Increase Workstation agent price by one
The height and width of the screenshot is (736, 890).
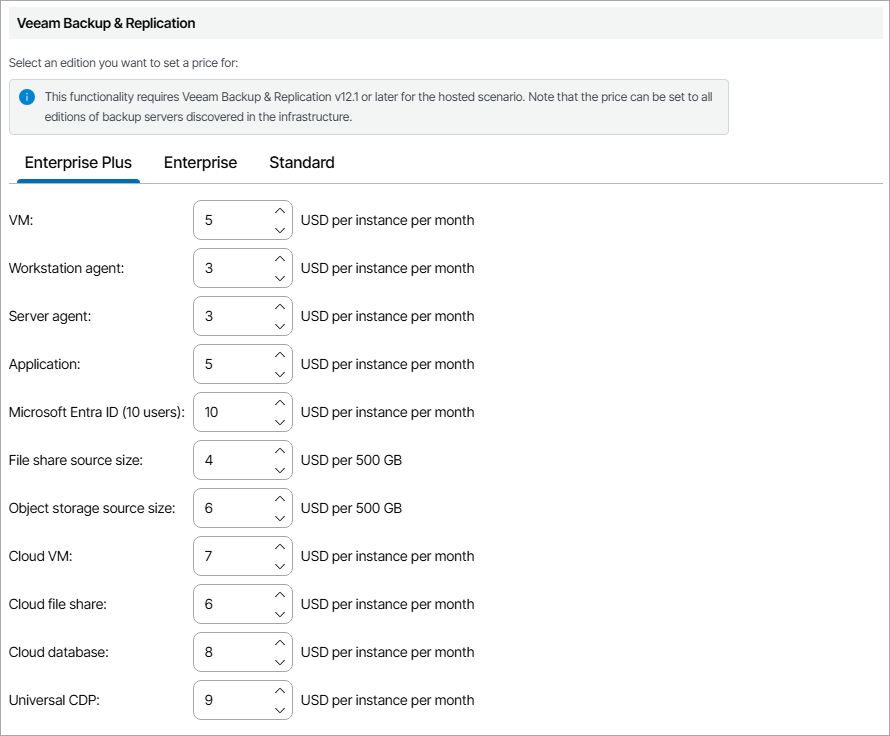pyautogui.click(x=280, y=259)
